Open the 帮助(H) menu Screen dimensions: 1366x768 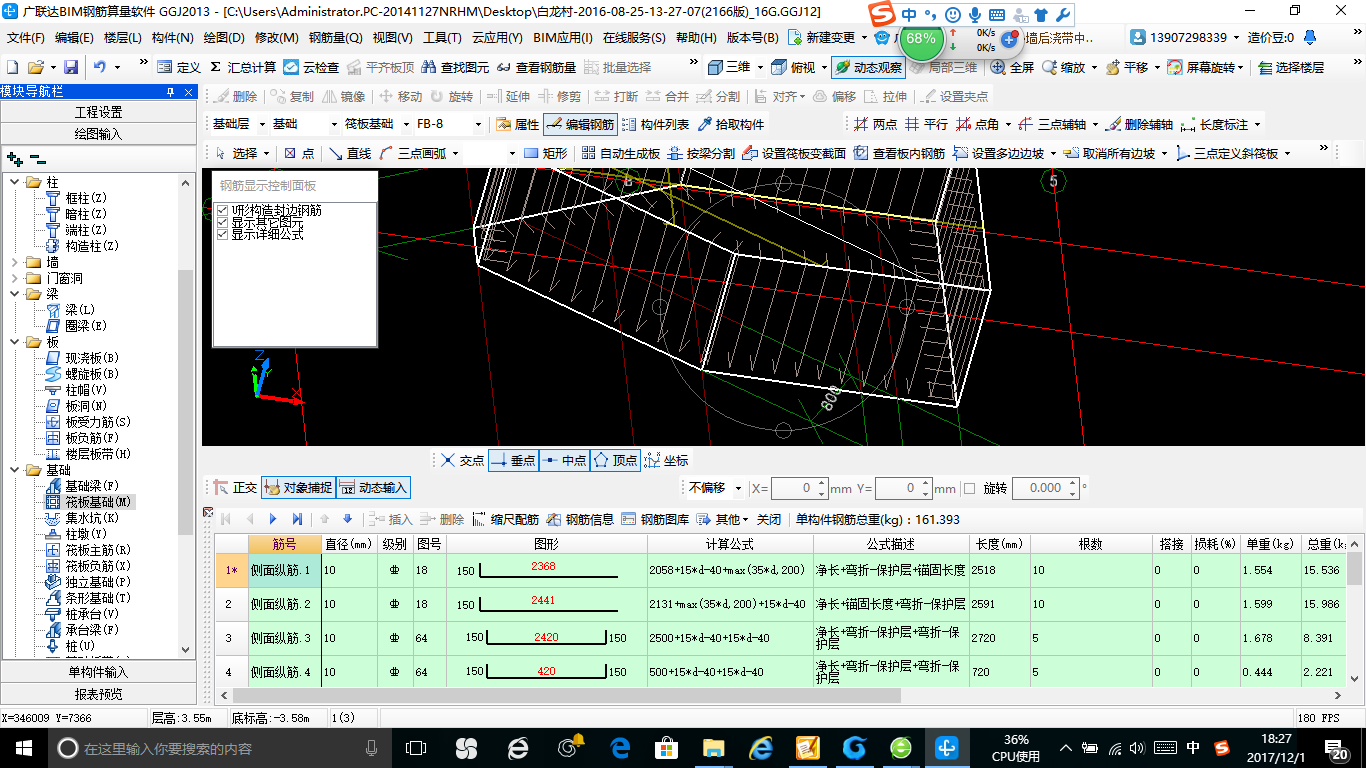[x=697, y=38]
